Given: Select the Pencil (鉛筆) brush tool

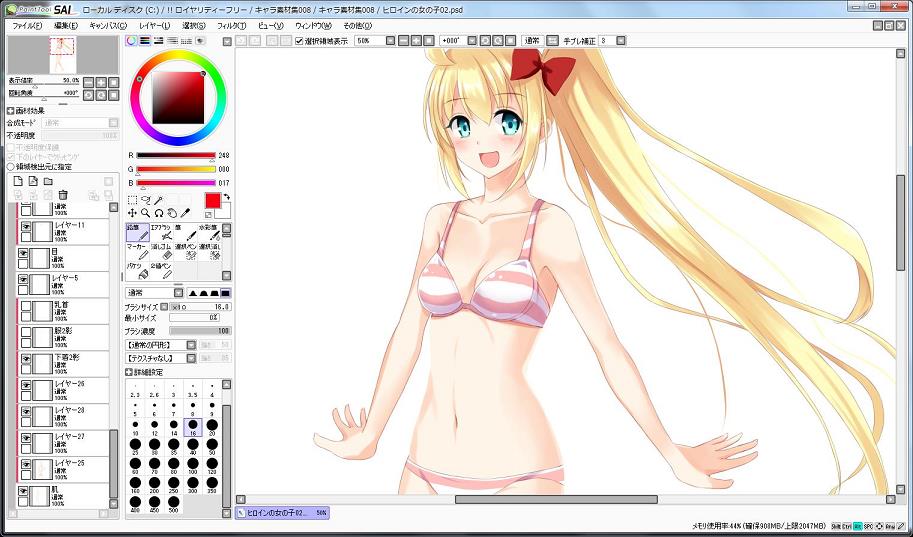Looking at the screenshot, I should coord(136,232).
